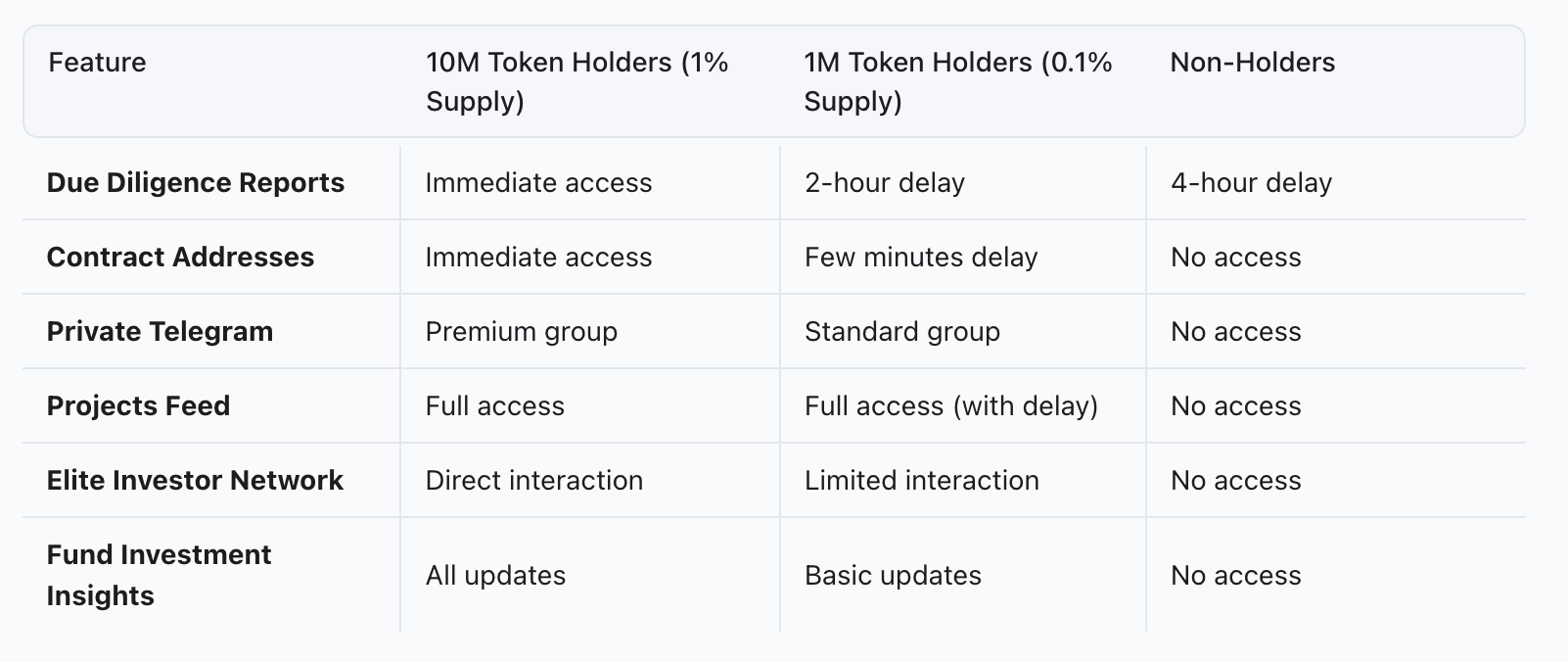
Task: Click the Premium group cell
Action: tap(521, 332)
